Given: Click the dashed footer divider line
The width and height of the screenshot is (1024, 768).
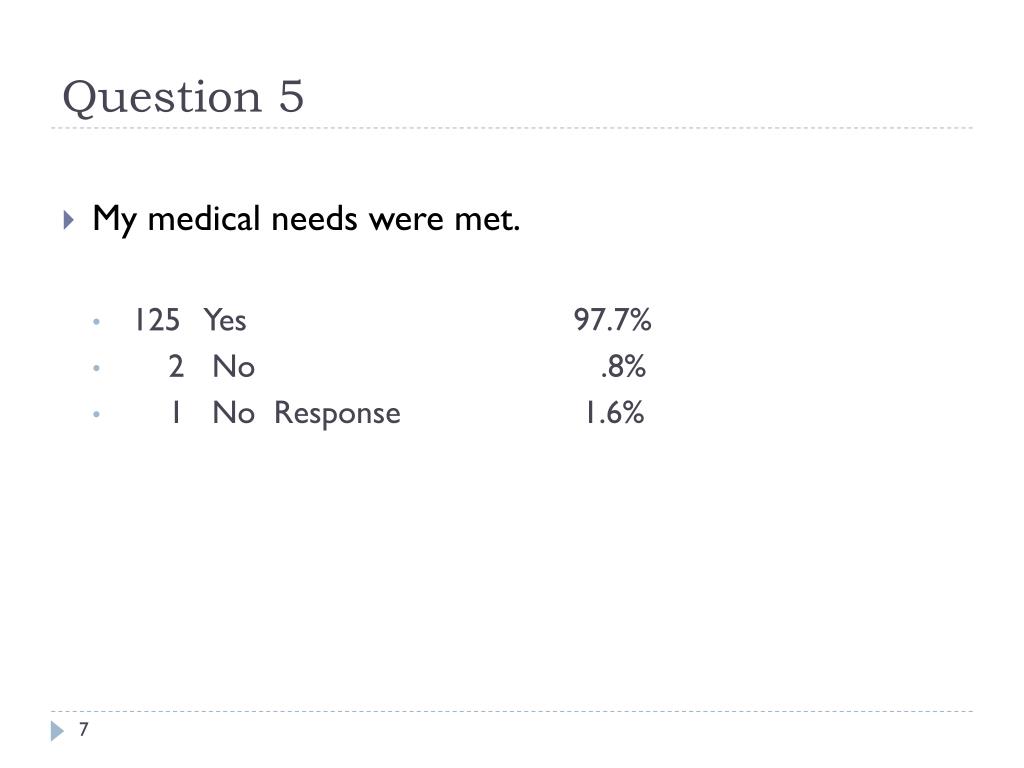Looking at the screenshot, I should point(512,711).
